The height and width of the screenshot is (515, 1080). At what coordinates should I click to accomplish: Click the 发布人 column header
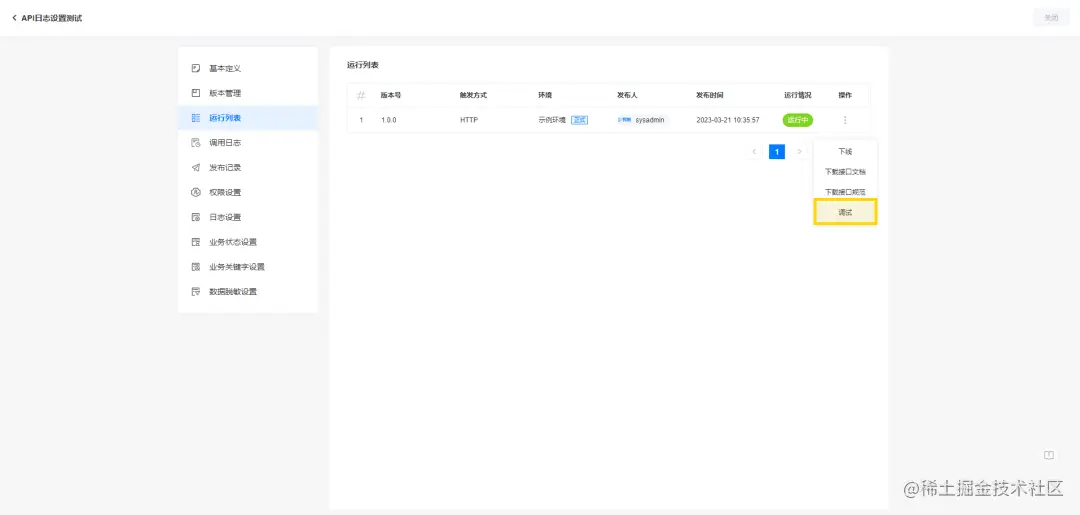pyautogui.click(x=627, y=95)
